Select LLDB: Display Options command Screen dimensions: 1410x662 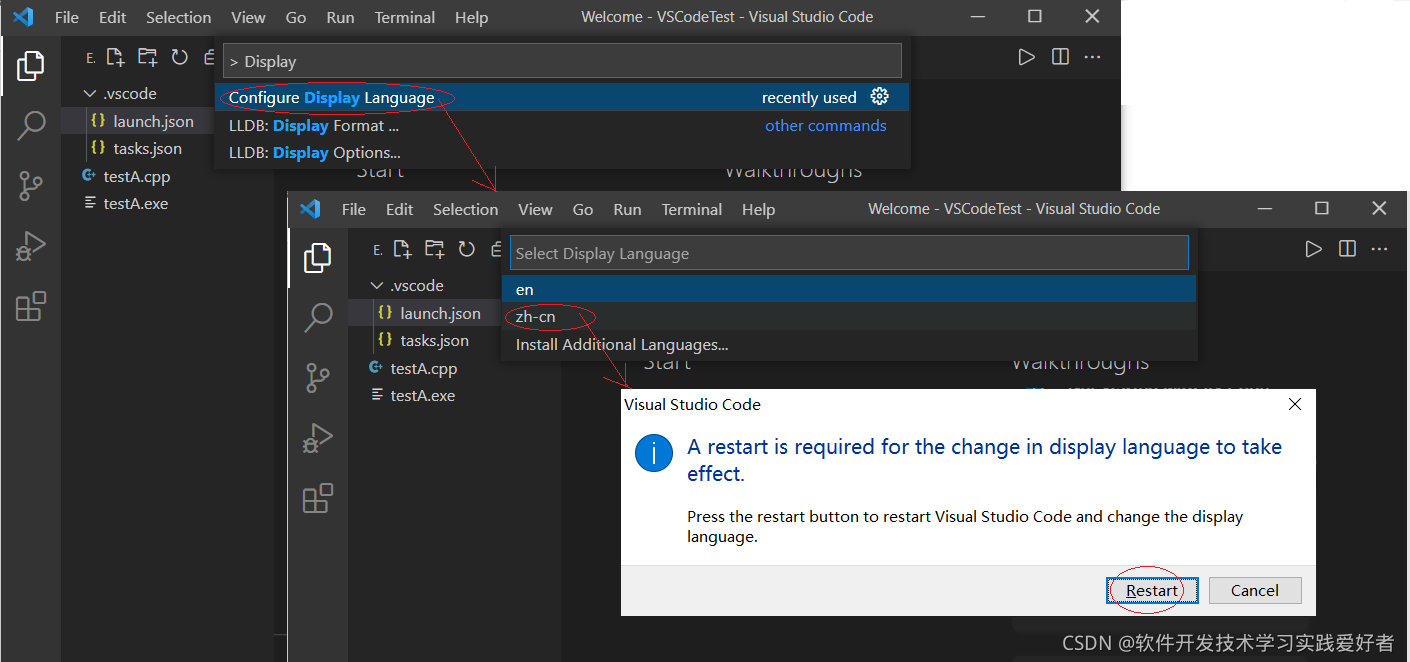pos(562,152)
